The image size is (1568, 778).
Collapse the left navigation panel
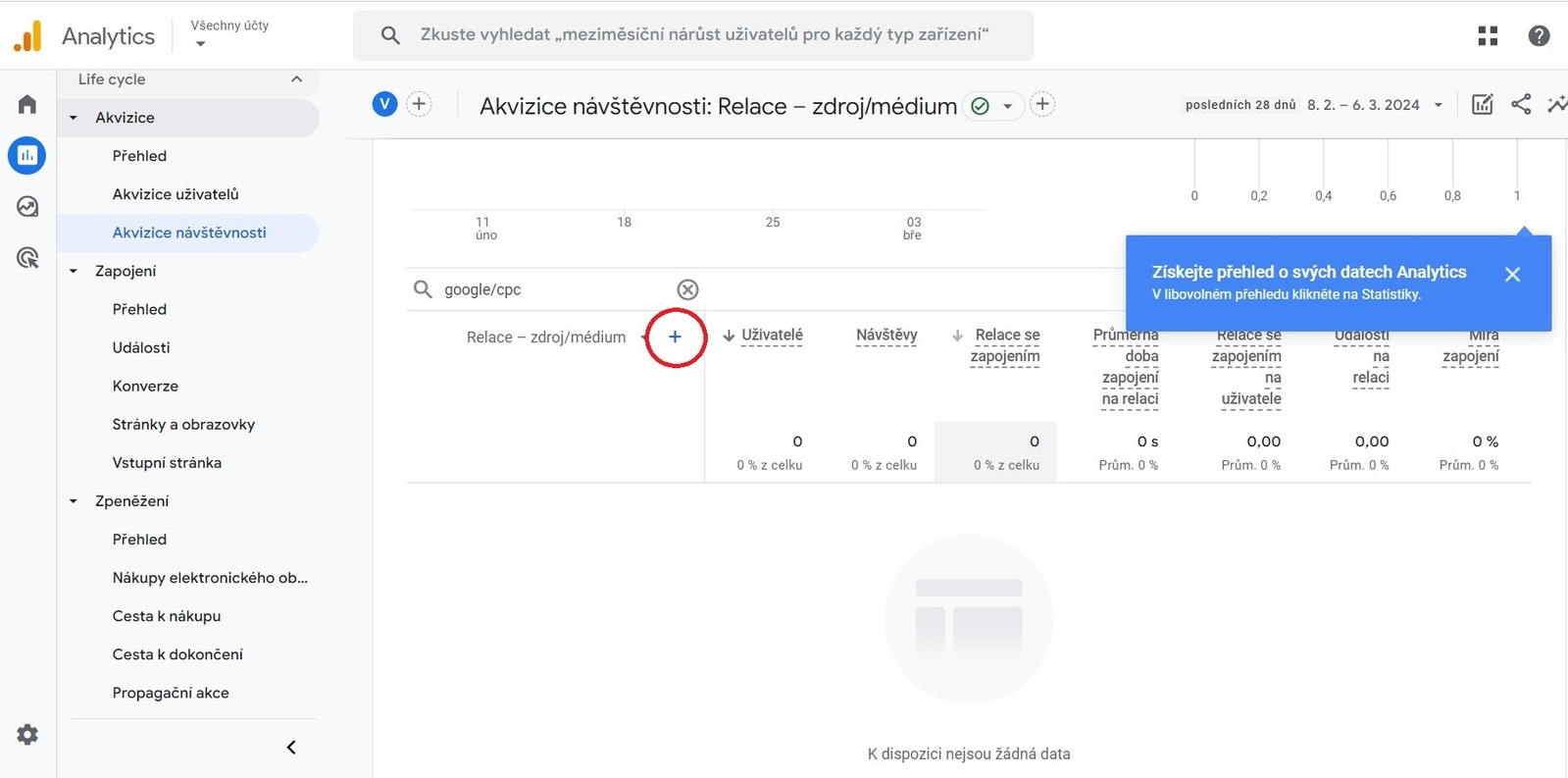[291, 748]
